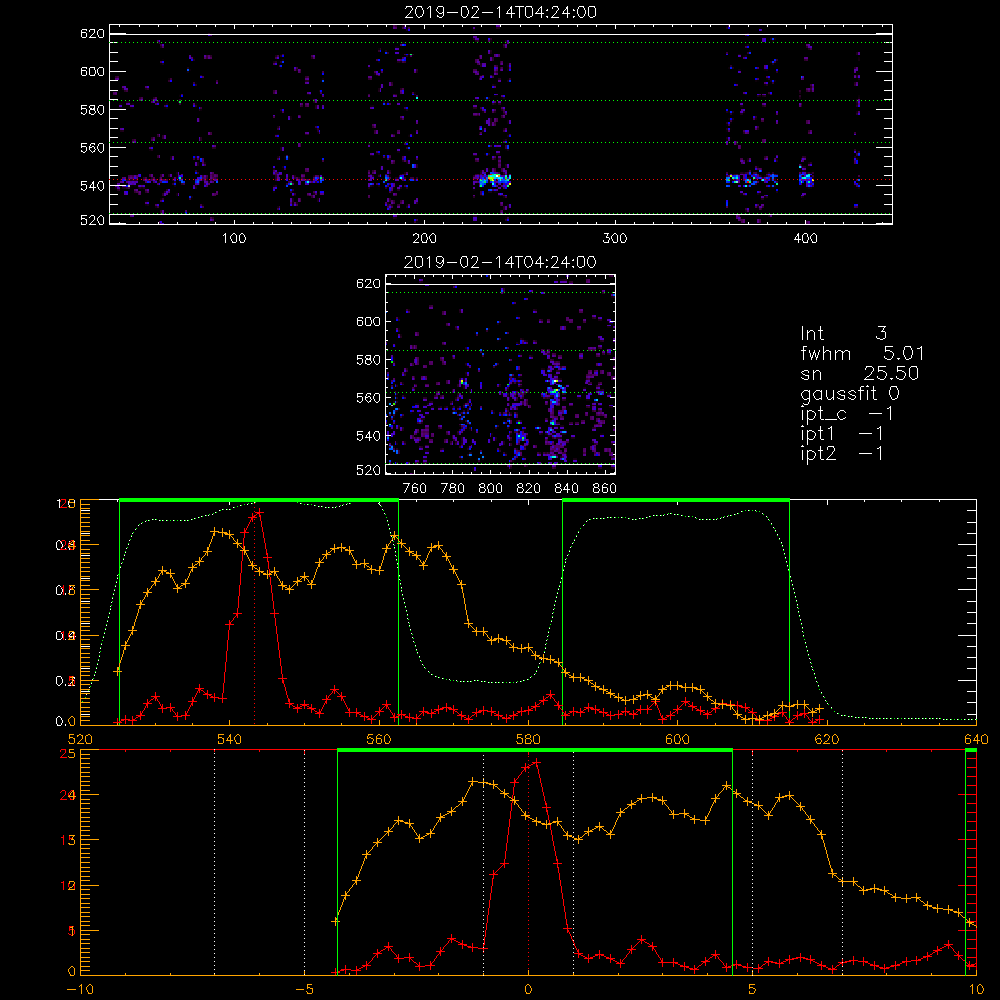This screenshot has width=1000, height=1000.
Task: Click x-axis label 640 on spectrum plot
Action: pyautogui.click(x=976, y=739)
